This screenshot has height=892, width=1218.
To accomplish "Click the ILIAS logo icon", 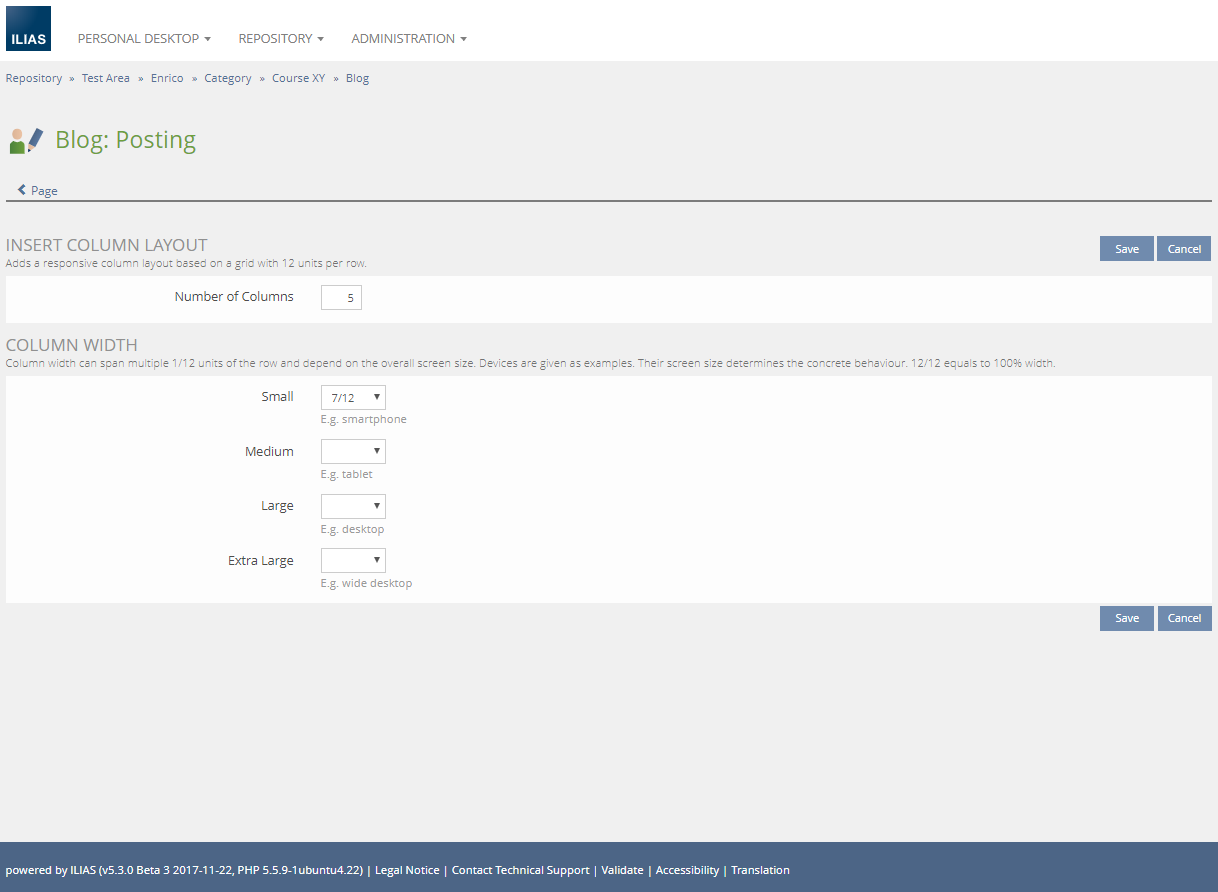I will (x=28, y=29).
